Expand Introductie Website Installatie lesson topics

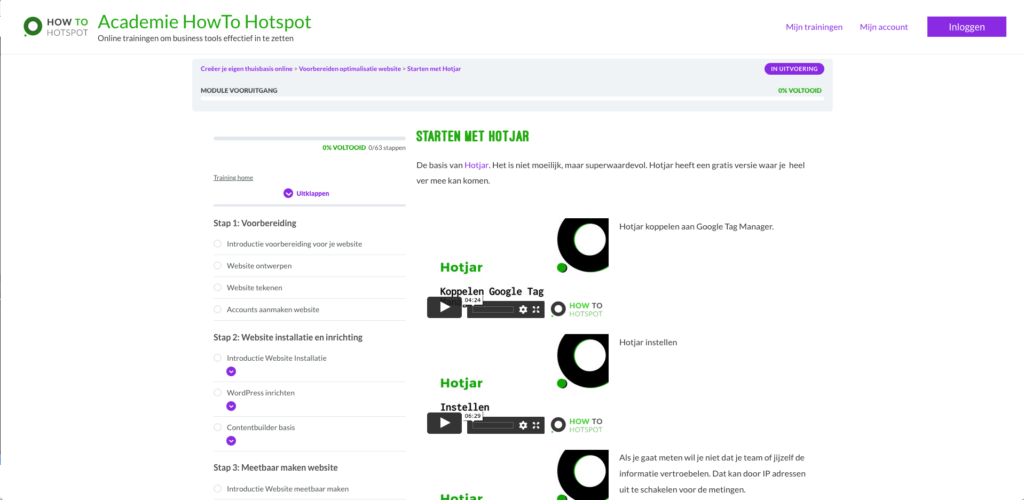click(231, 371)
